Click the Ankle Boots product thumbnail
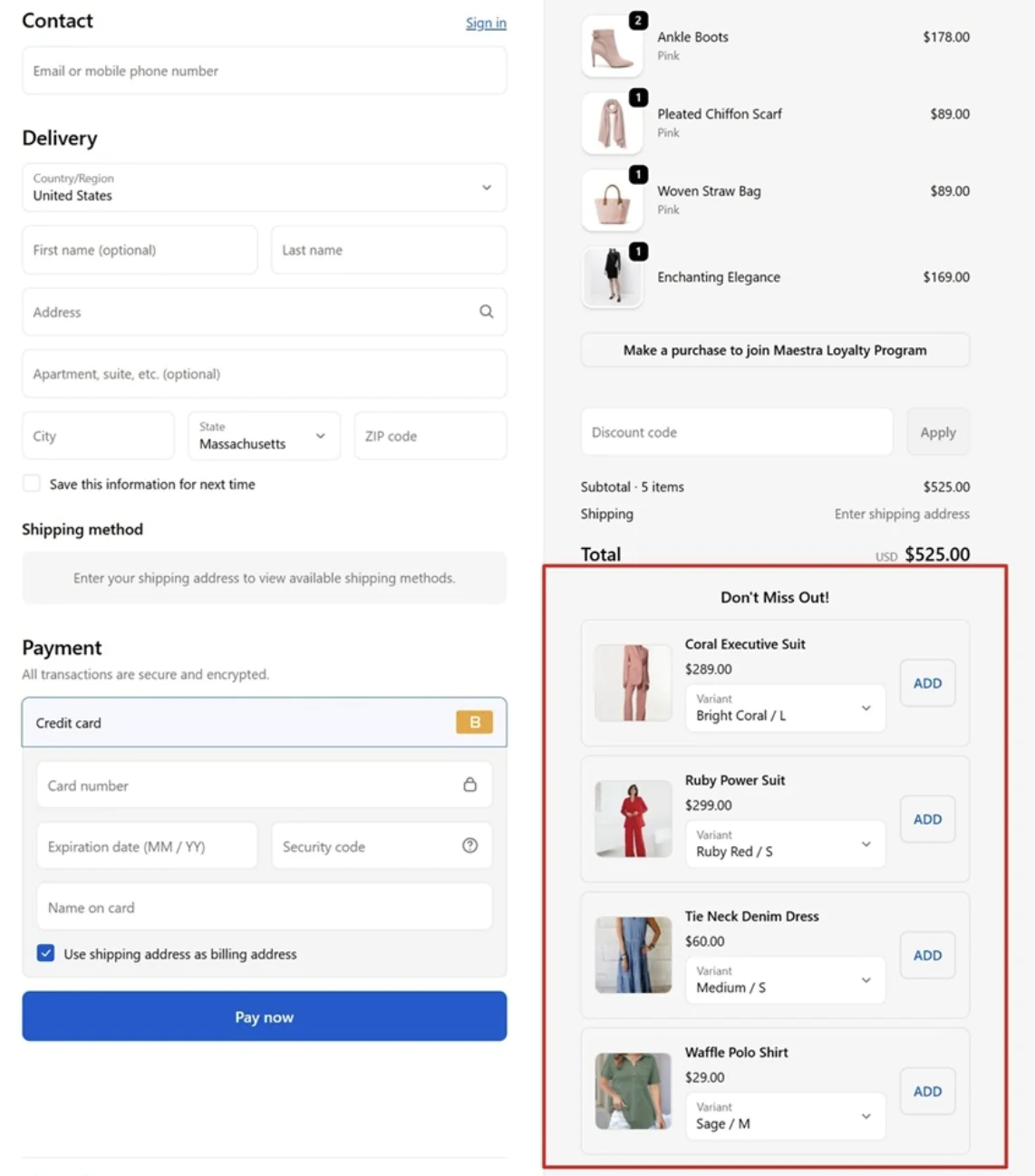Viewport: 1035px width, 1176px height. coord(612,46)
